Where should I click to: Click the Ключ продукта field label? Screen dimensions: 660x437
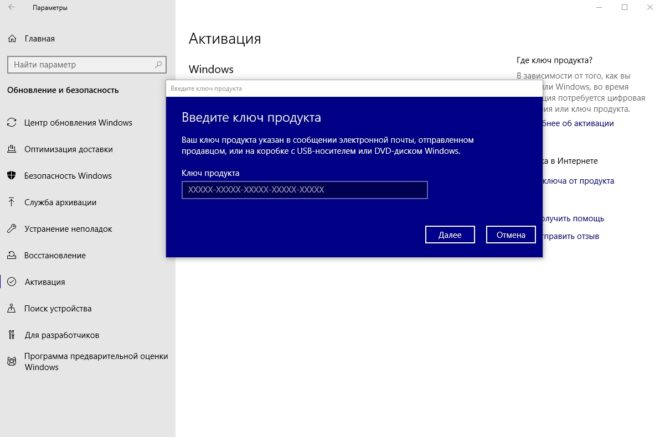(210, 173)
